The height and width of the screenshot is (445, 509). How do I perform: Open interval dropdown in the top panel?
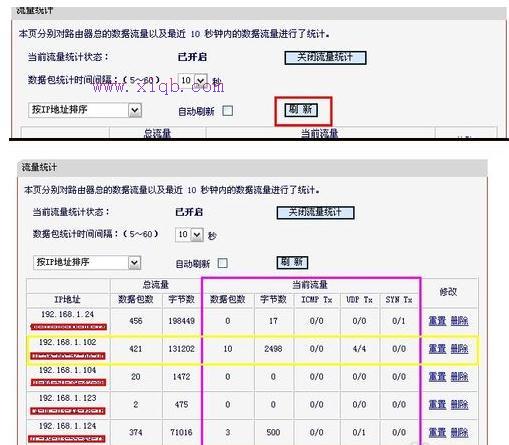193,80
